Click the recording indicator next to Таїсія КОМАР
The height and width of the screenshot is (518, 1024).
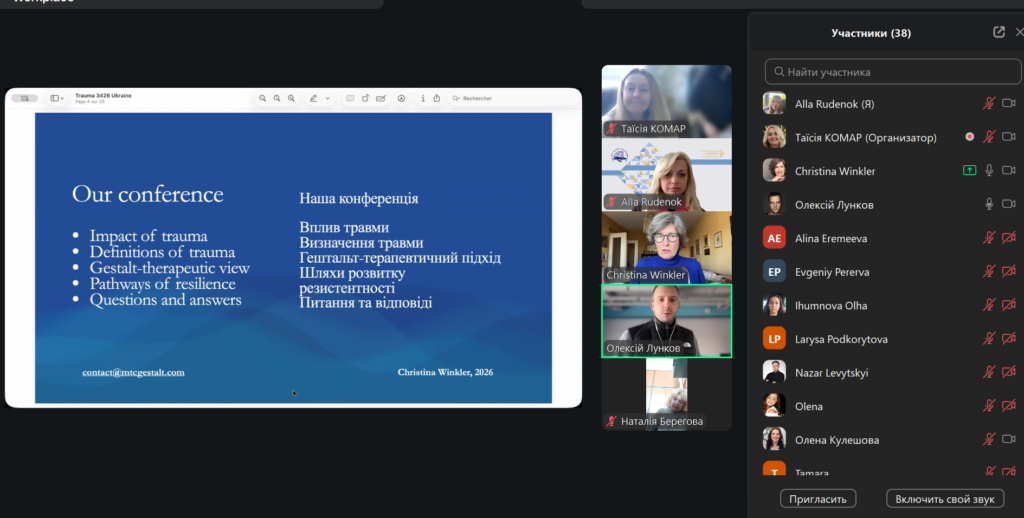[969, 137]
